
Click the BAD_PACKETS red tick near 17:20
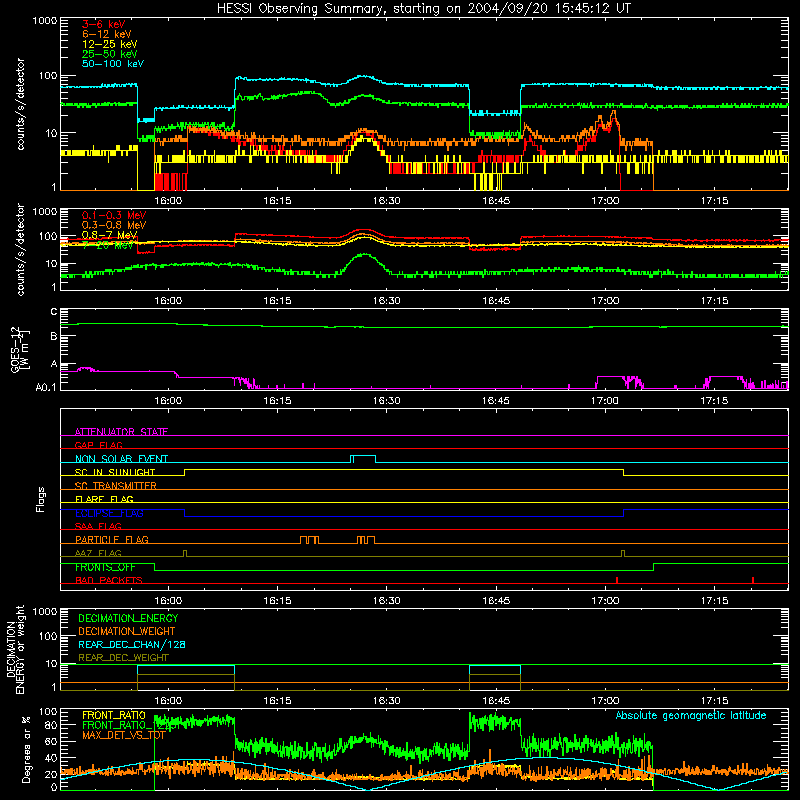click(753, 580)
